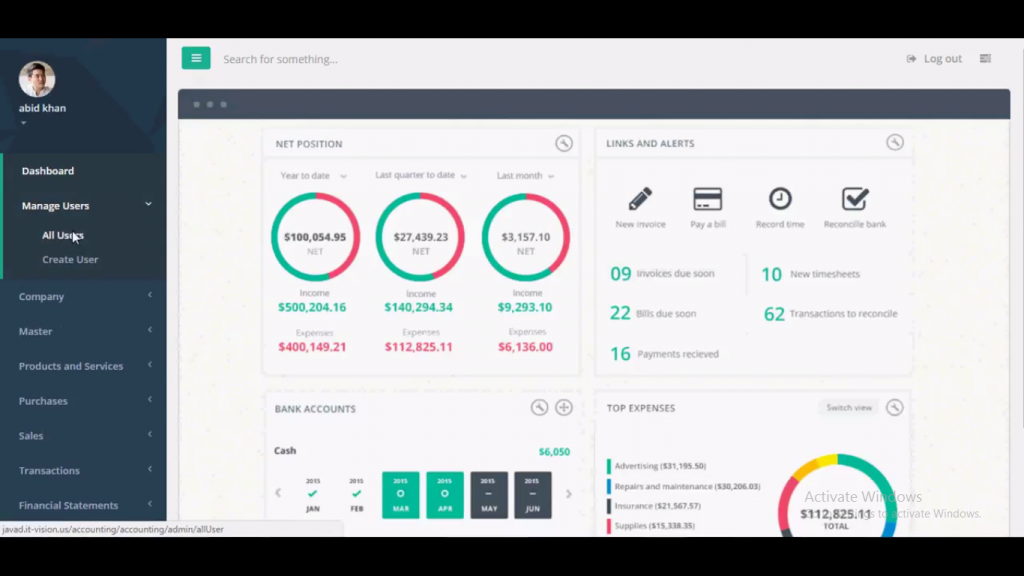This screenshot has width=1024, height=576.
Task: Click the wrench icon on Net Position panel
Action: point(564,143)
